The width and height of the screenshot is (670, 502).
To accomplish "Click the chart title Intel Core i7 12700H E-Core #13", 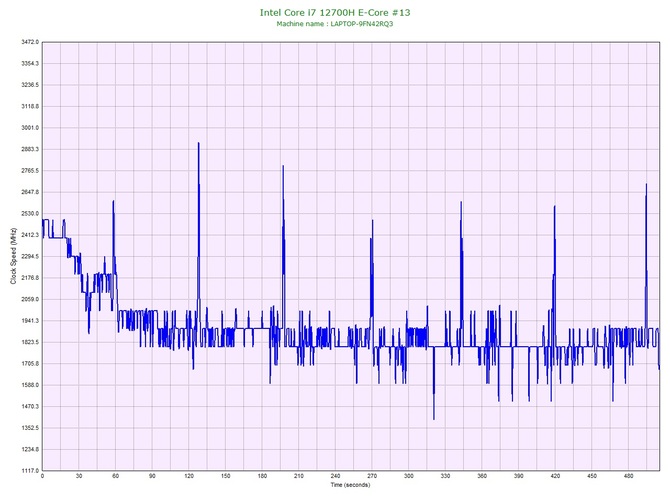I will (335, 12).
